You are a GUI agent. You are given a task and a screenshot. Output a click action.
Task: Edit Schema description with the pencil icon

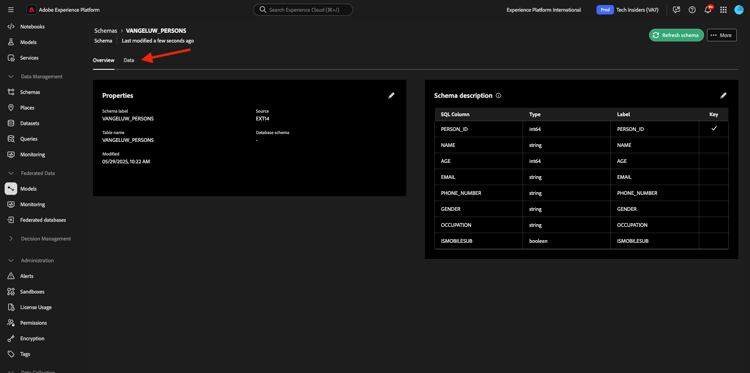(723, 96)
